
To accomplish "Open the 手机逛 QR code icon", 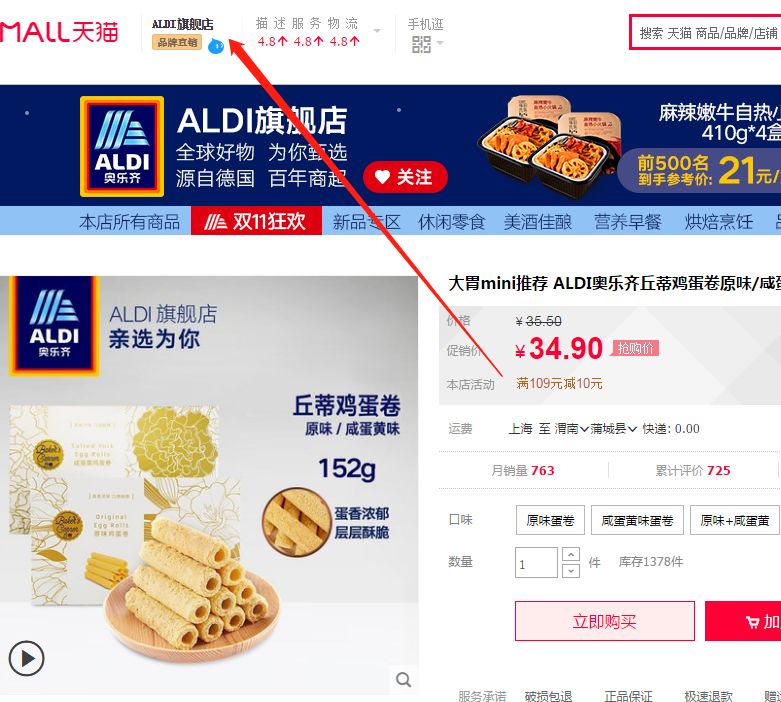I will coord(421,44).
